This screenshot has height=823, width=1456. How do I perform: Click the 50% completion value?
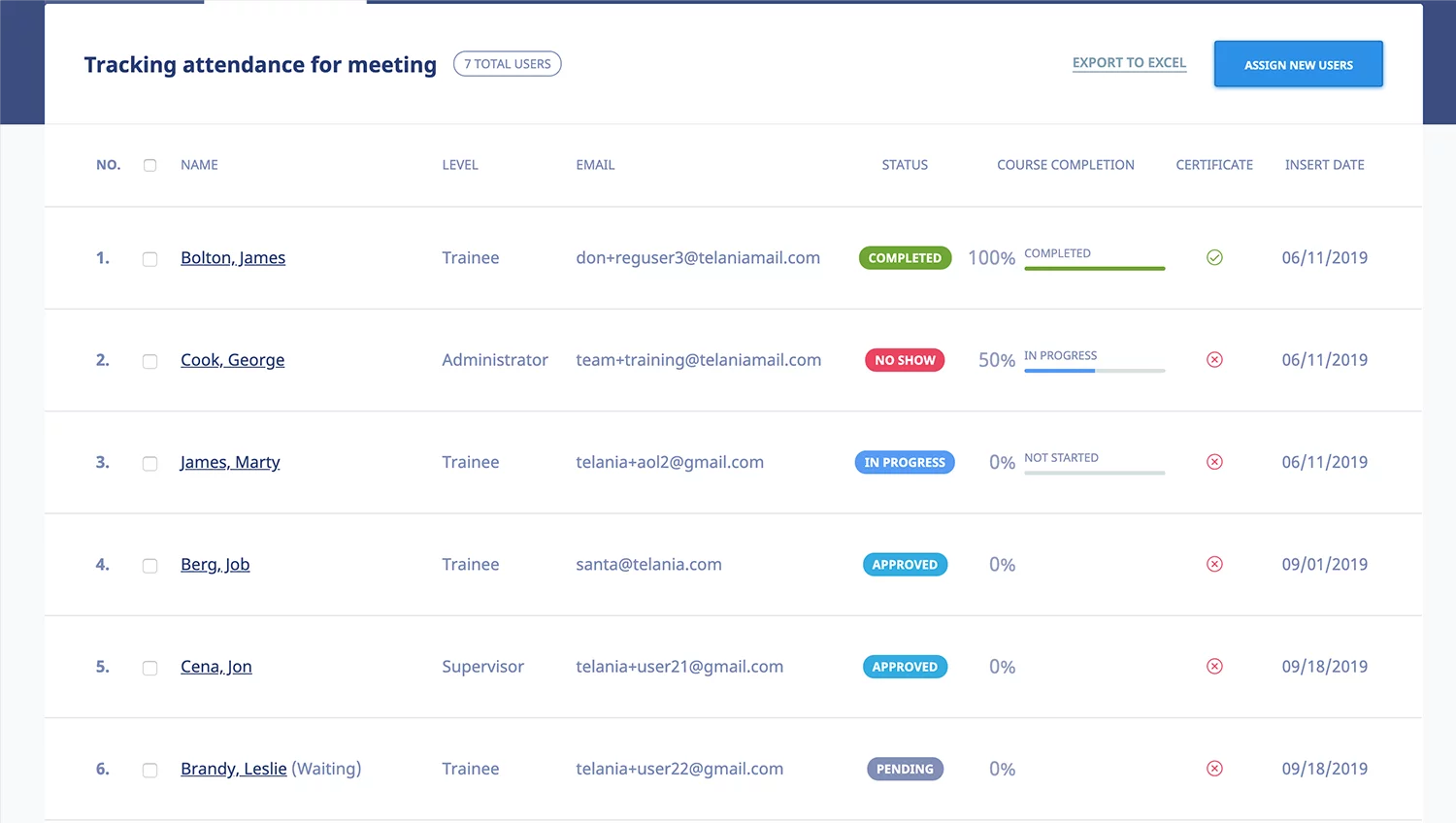point(997,360)
